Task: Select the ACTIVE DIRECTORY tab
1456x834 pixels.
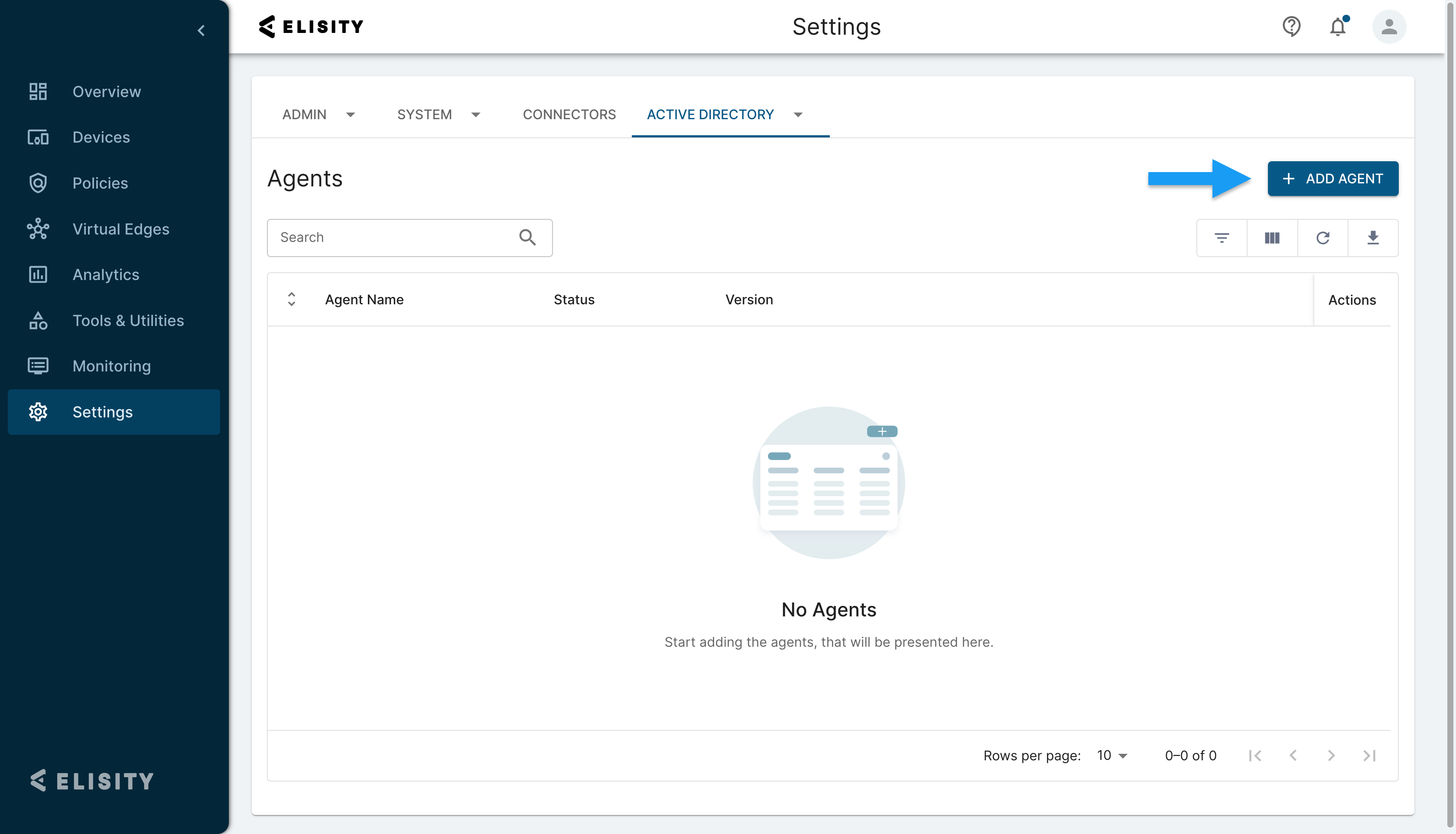Action: click(710, 114)
